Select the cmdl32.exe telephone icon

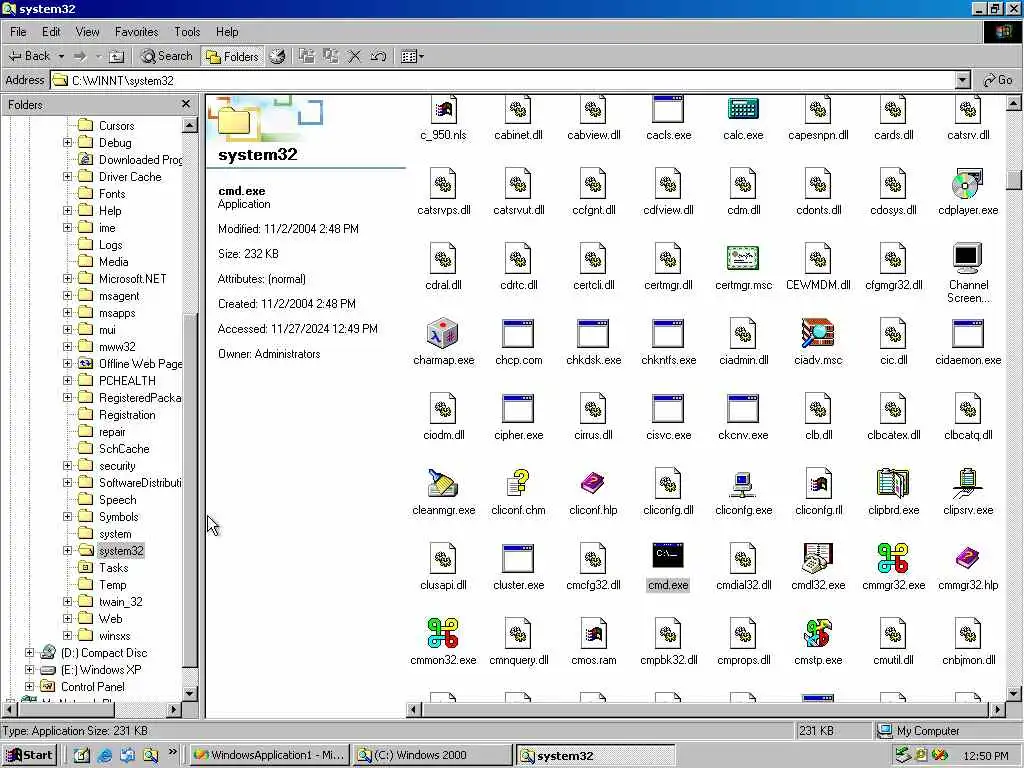[x=818, y=558]
